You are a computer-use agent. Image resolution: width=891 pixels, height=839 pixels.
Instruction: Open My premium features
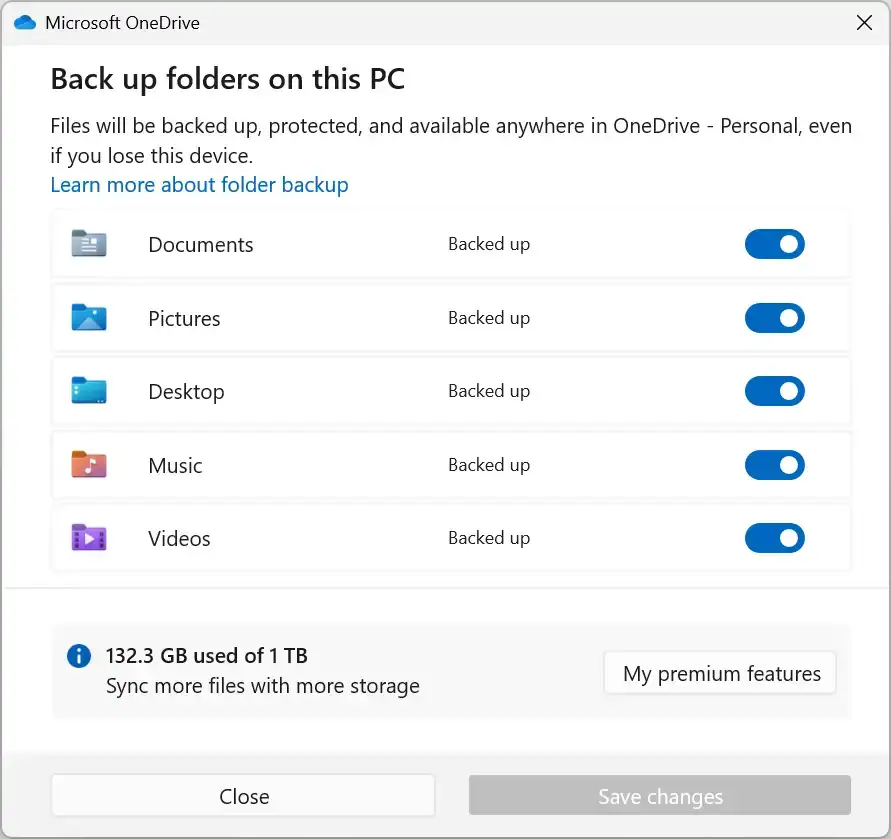click(x=721, y=674)
